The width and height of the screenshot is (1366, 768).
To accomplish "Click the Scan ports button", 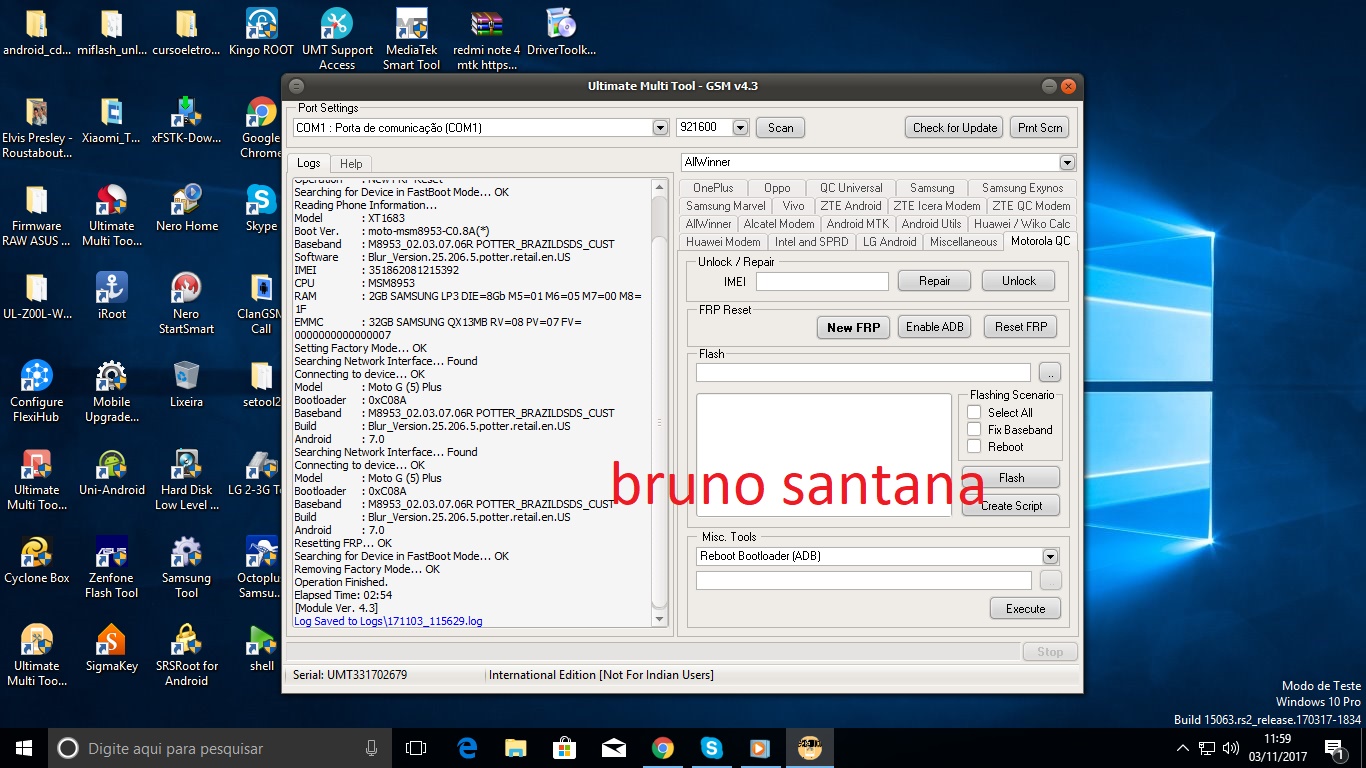I will coord(780,128).
